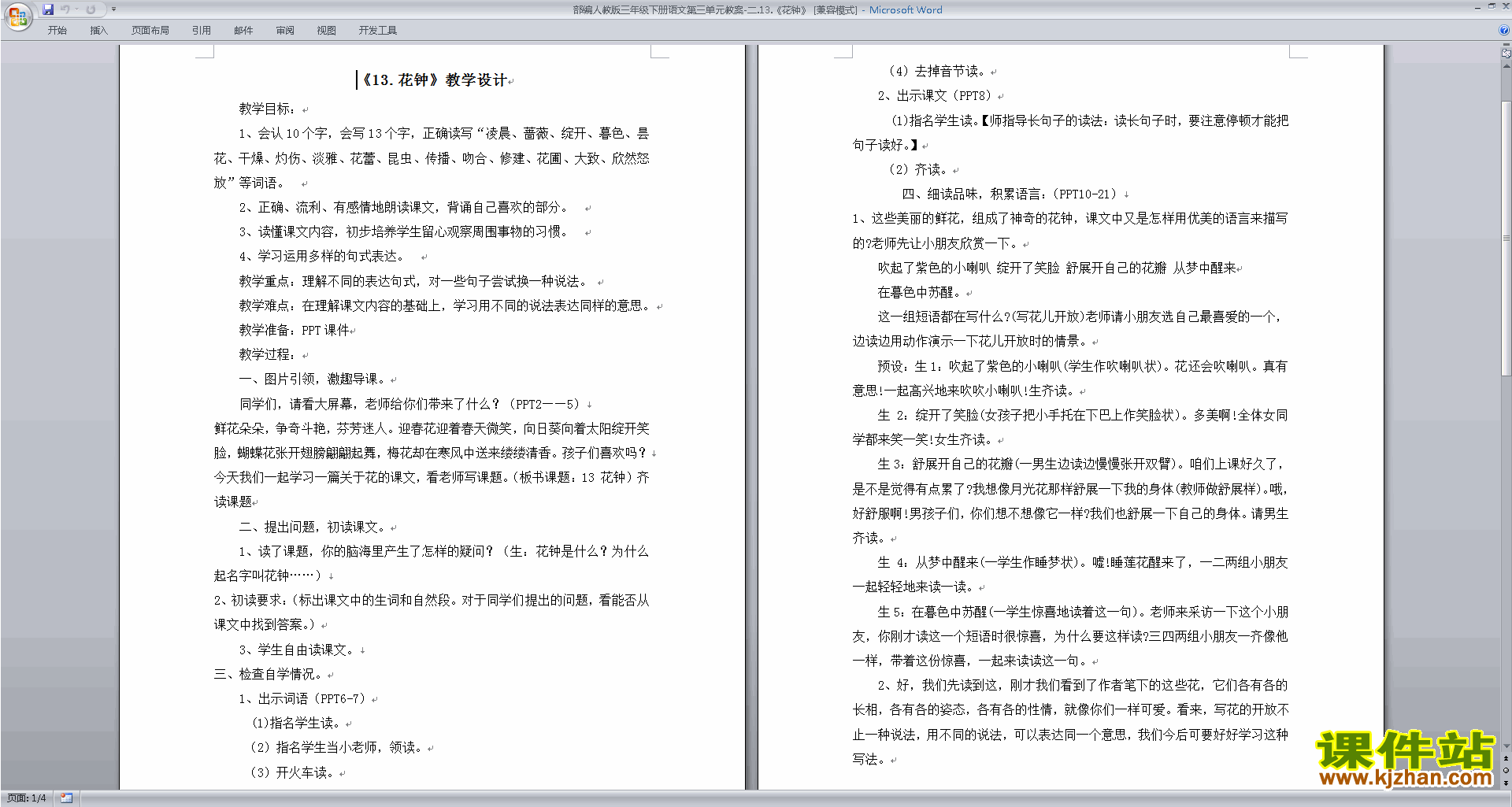1512x807 pixels.
Task: Click heading 二、提出问题，初读课文。
Action: [x=313, y=527]
